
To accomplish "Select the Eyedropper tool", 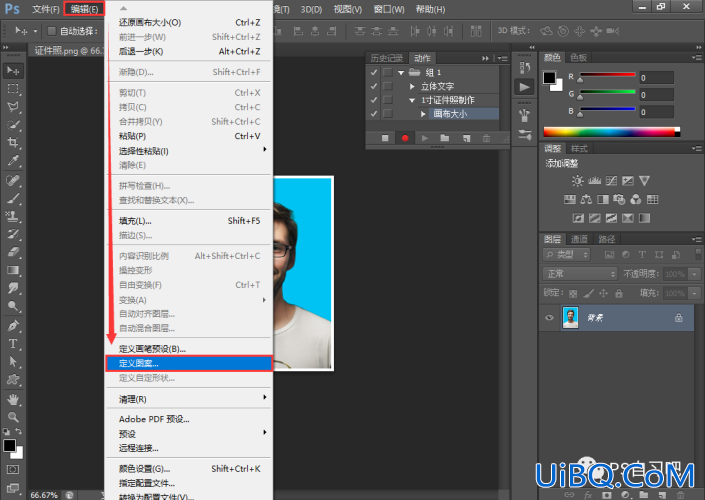I will [13, 161].
